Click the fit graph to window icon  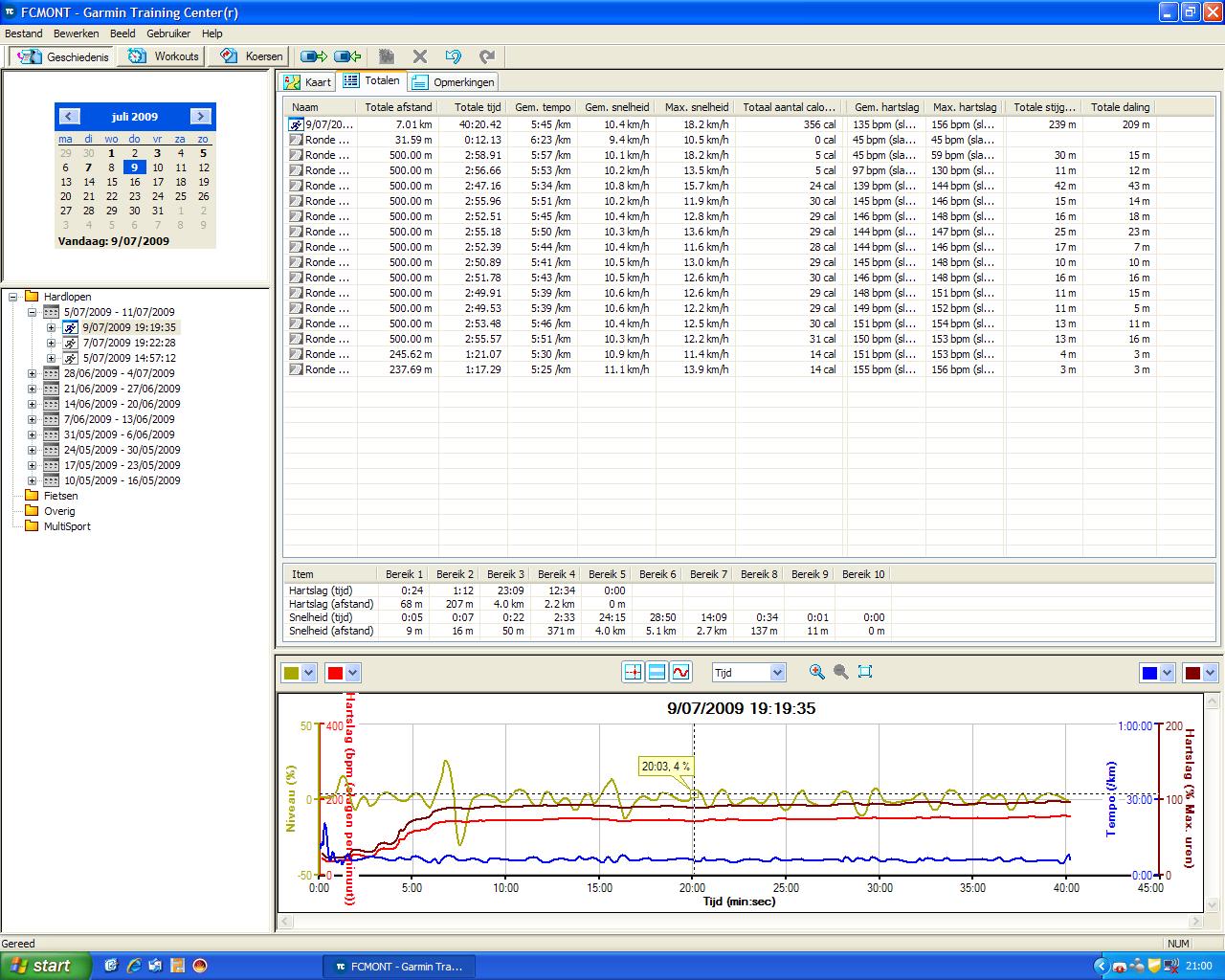[865, 672]
